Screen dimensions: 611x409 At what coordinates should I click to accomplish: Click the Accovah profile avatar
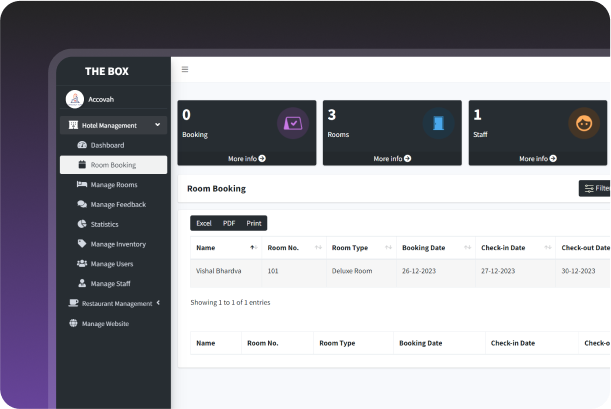click(x=74, y=99)
